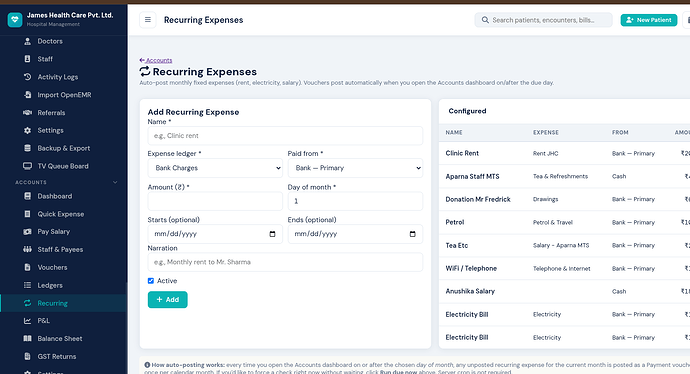Open the Expense ledger dropdown
The image size is (690, 374).
pos(215,168)
